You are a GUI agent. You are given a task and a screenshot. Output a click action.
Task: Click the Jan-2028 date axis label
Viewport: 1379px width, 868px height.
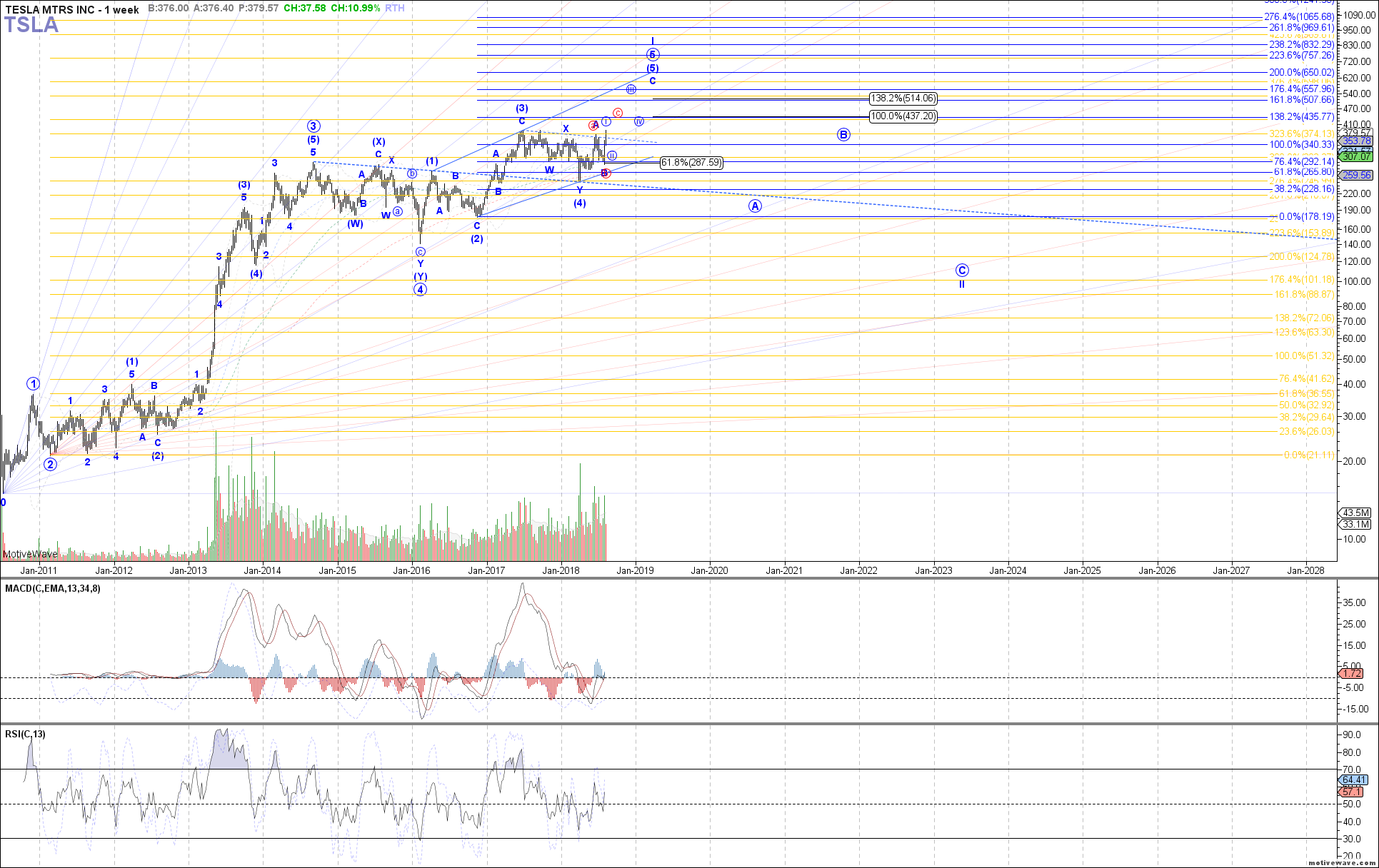pos(1305,570)
